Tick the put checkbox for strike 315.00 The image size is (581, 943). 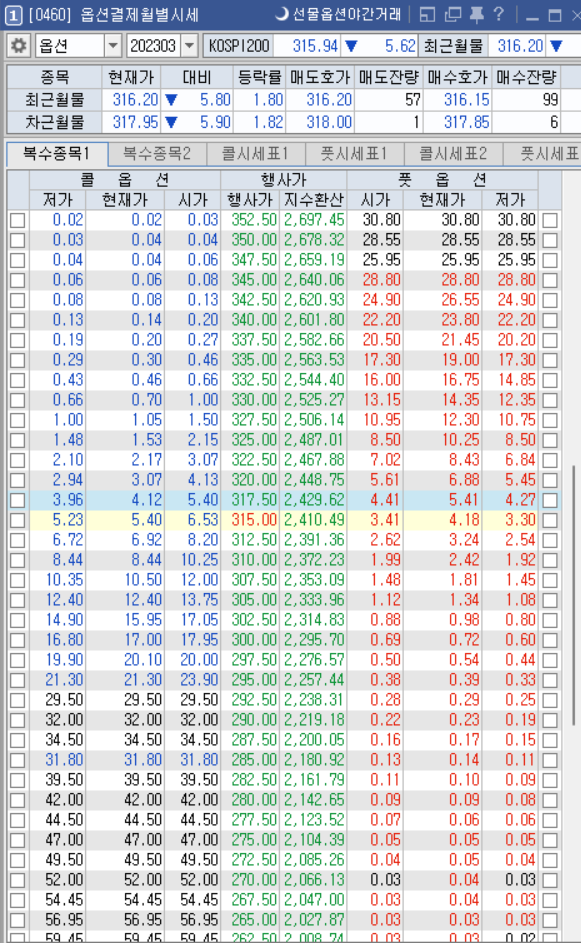coord(550,520)
